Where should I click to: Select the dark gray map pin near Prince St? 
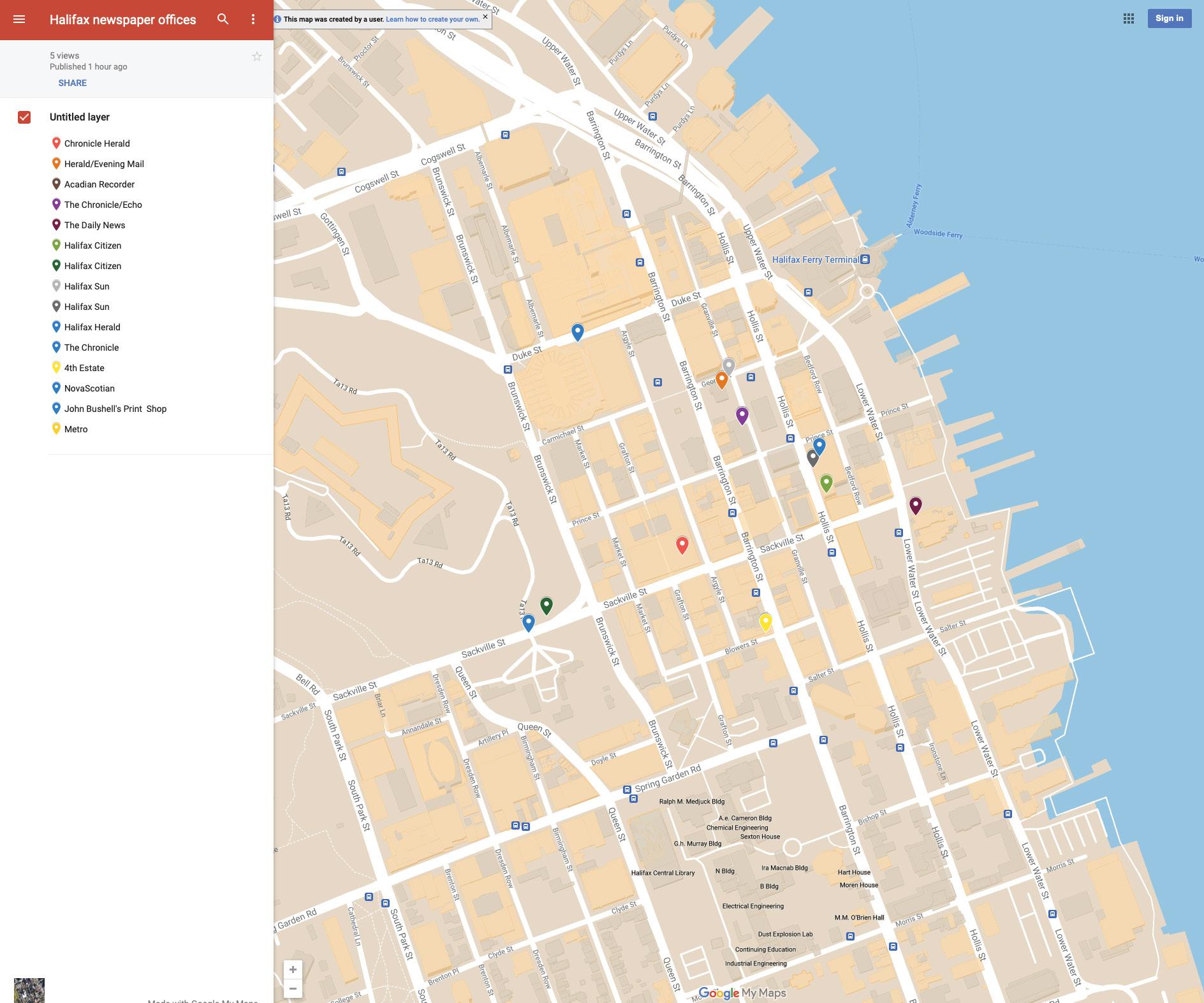click(x=812, y=457)
